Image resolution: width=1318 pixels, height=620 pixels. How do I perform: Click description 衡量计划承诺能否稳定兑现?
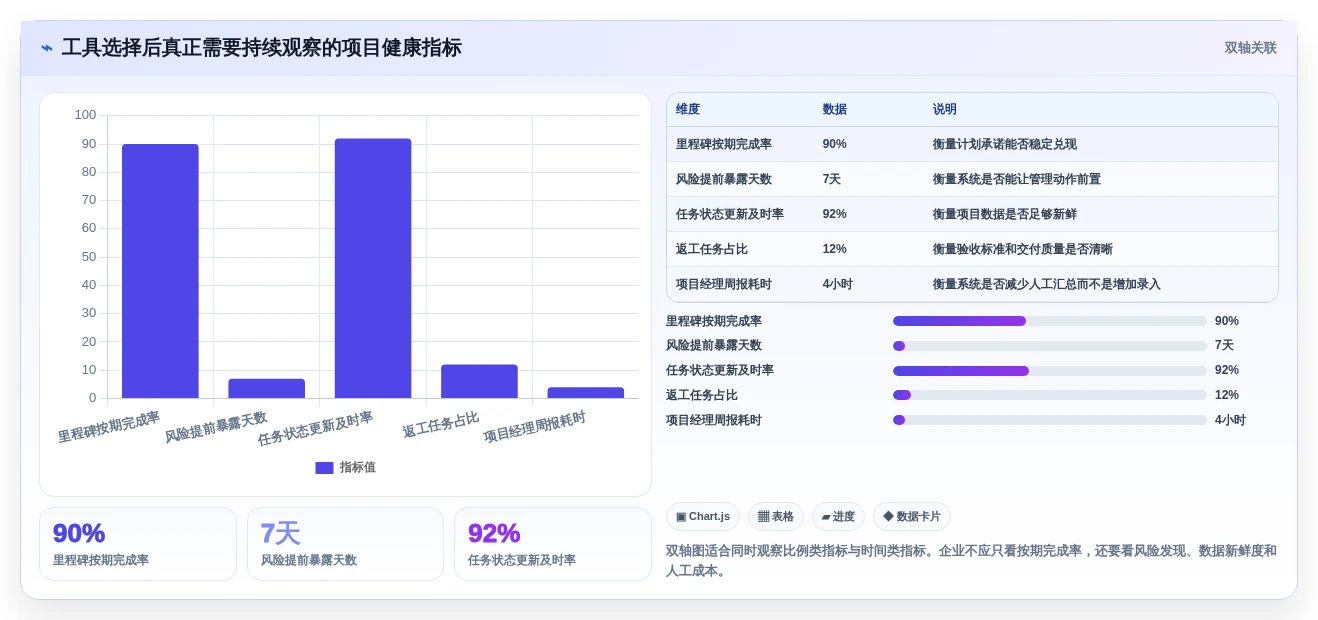tap(1005, 144)
